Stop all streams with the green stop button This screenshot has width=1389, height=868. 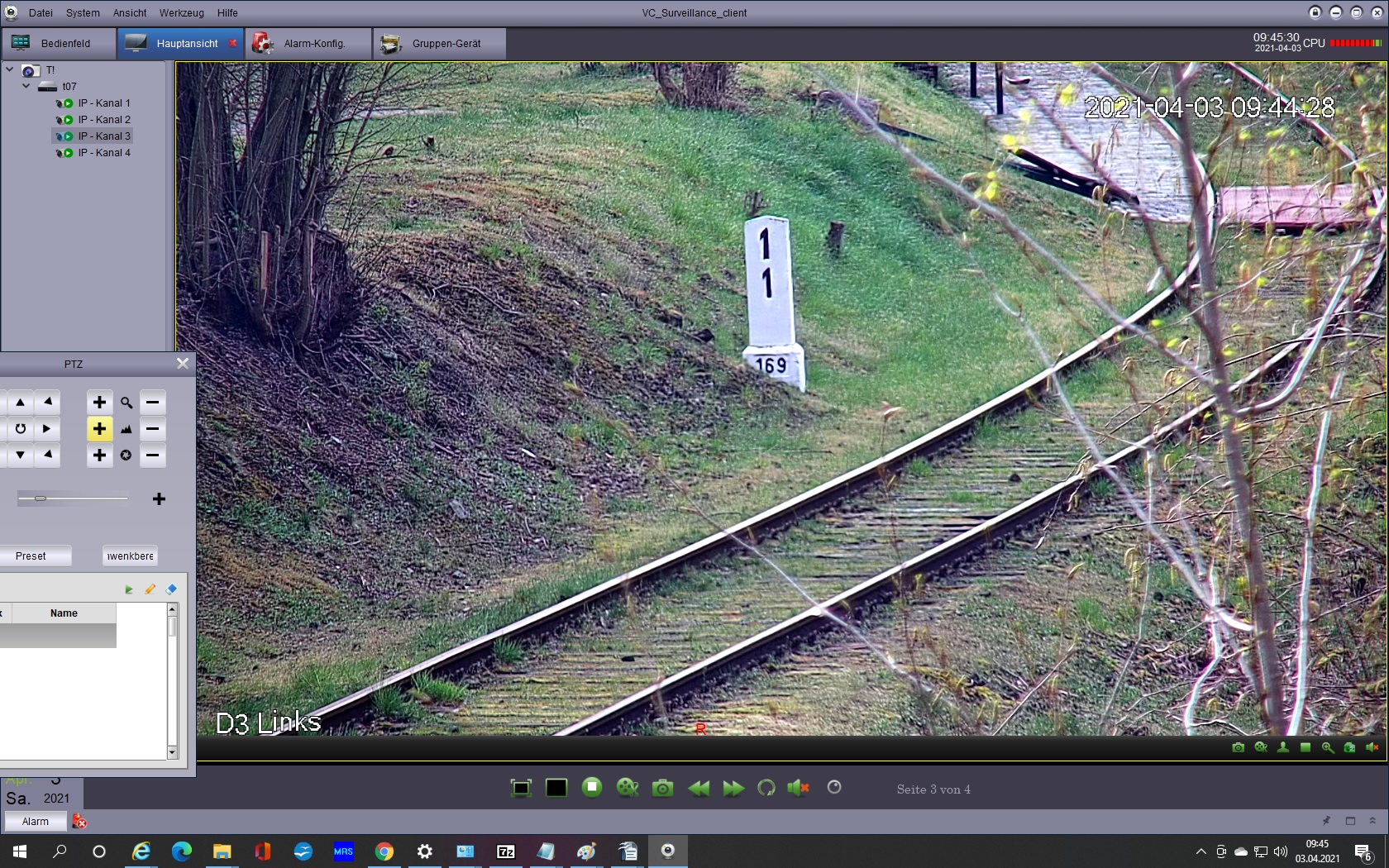592,788
